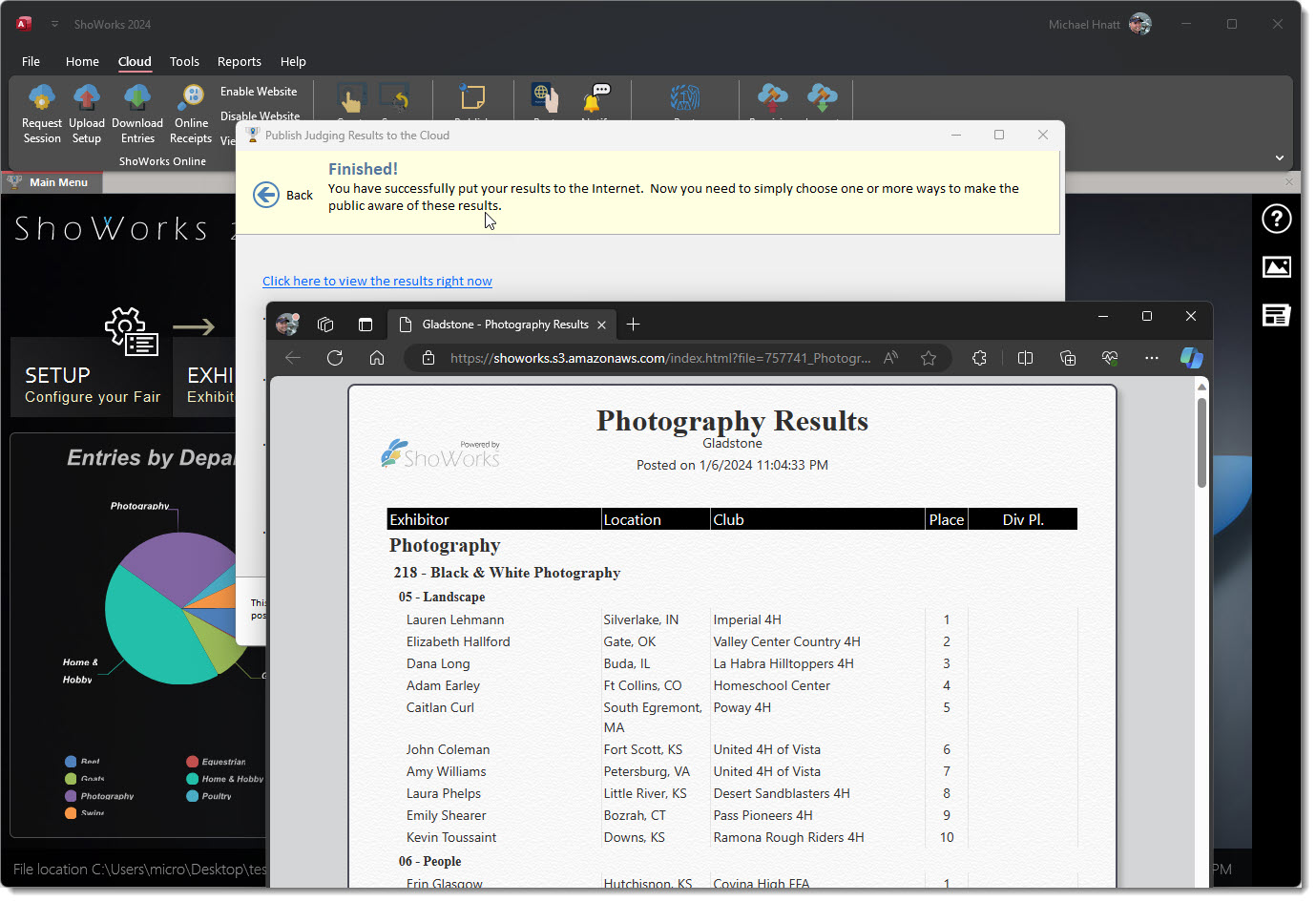Click the notification bell ribbon icon
1316x902 pixels.
click(x=597, y=97)
